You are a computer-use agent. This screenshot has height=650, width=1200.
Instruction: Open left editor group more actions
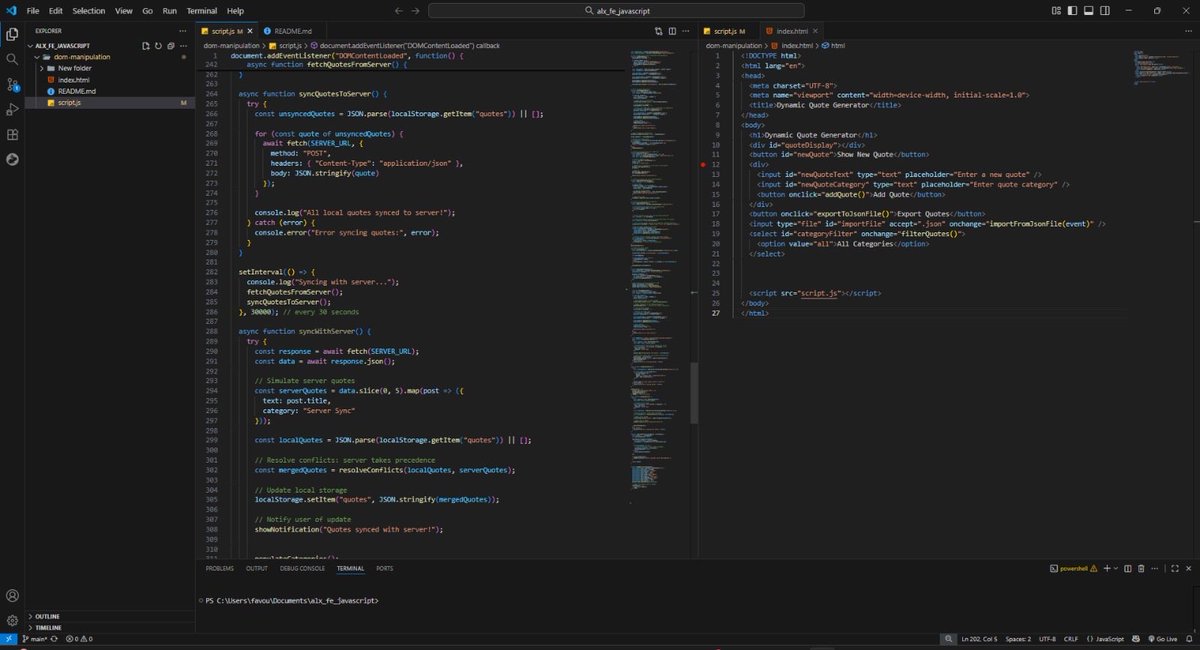[686, 31]
